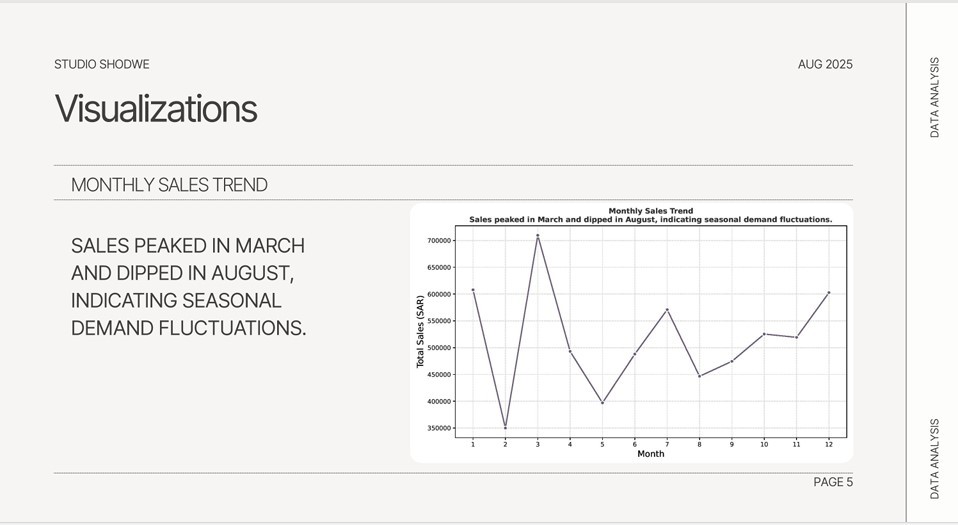Click the month 5 data point
The height and width of the screenshot is (525, 958).
[x=602, y=403]
